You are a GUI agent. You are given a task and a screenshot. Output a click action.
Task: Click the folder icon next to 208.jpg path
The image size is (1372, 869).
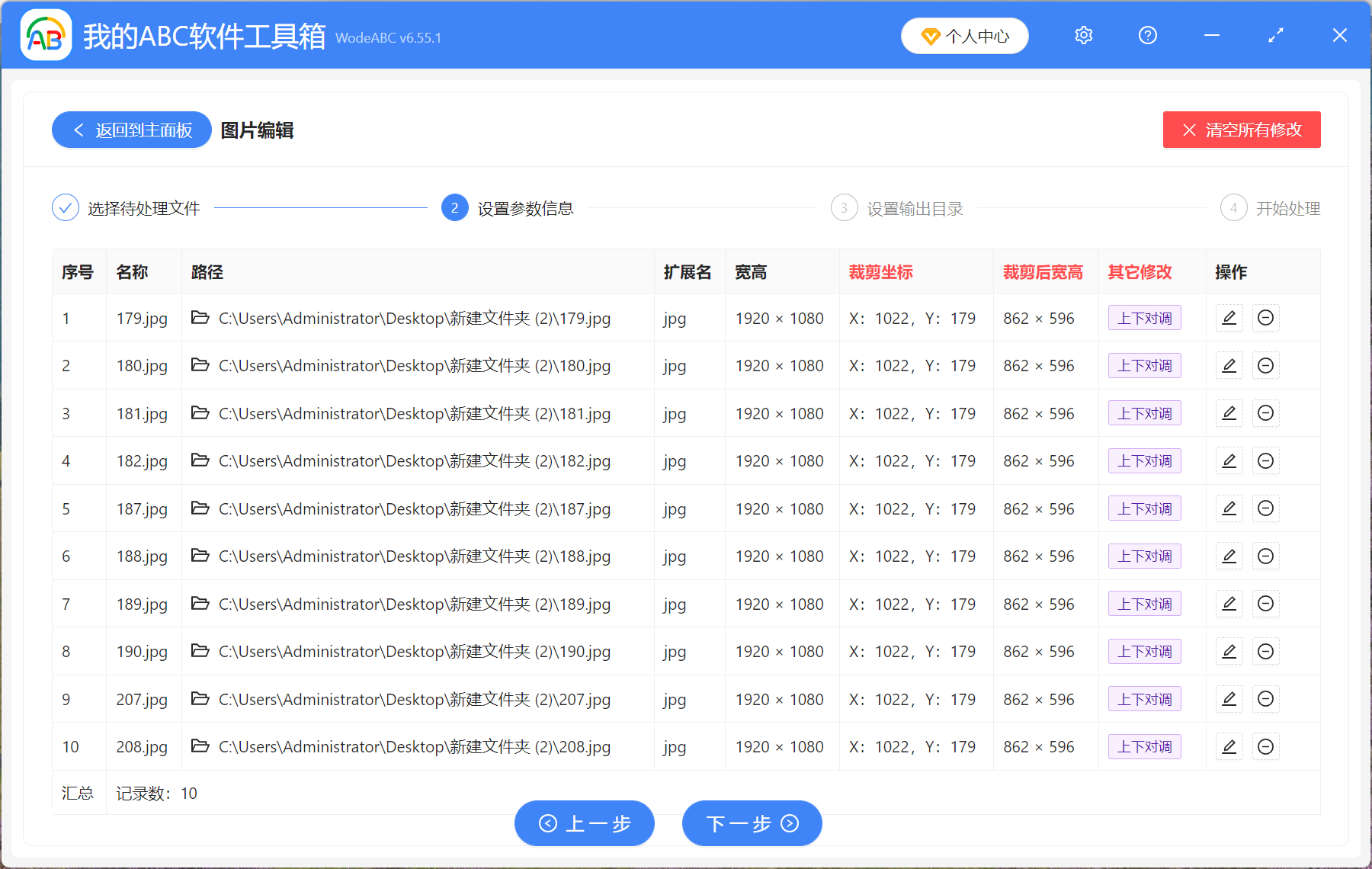coord(200,746)
